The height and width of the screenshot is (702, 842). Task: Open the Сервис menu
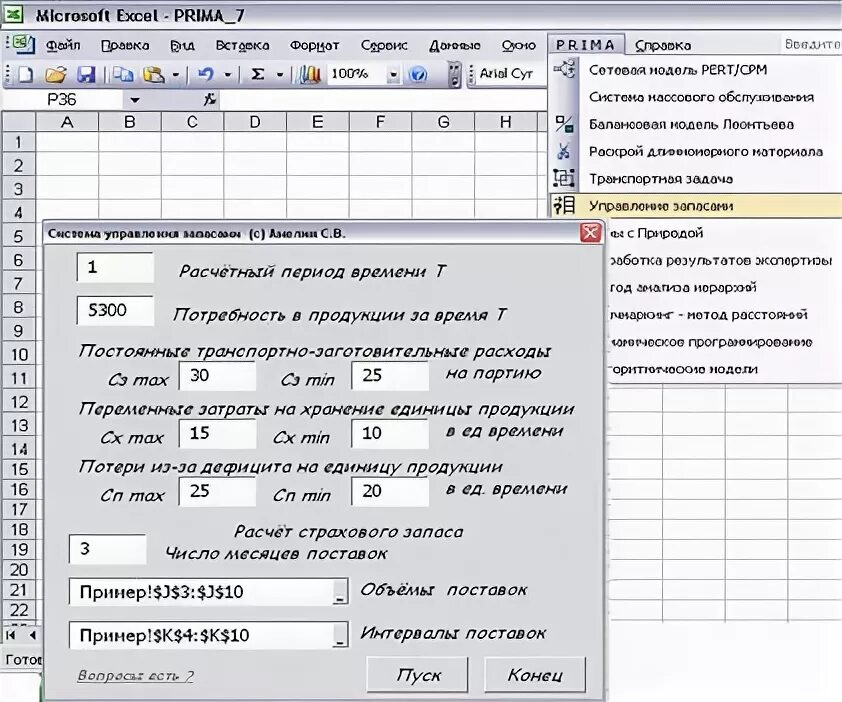pos(384,46)
